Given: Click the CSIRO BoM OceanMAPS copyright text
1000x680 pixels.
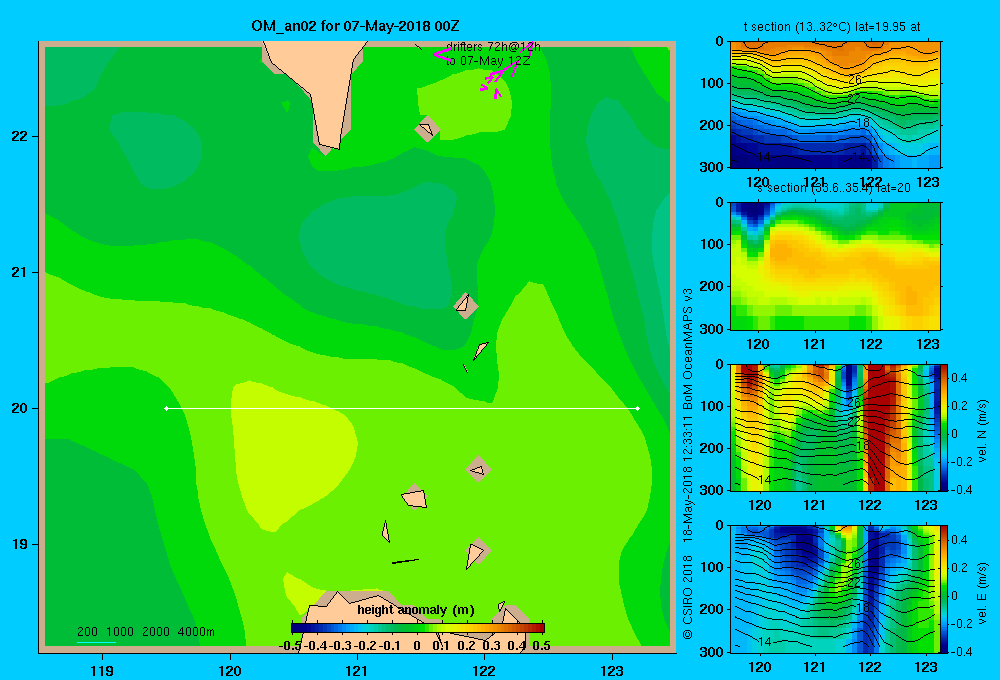Looking at the screenshot, I should click(x=688, y=464).
